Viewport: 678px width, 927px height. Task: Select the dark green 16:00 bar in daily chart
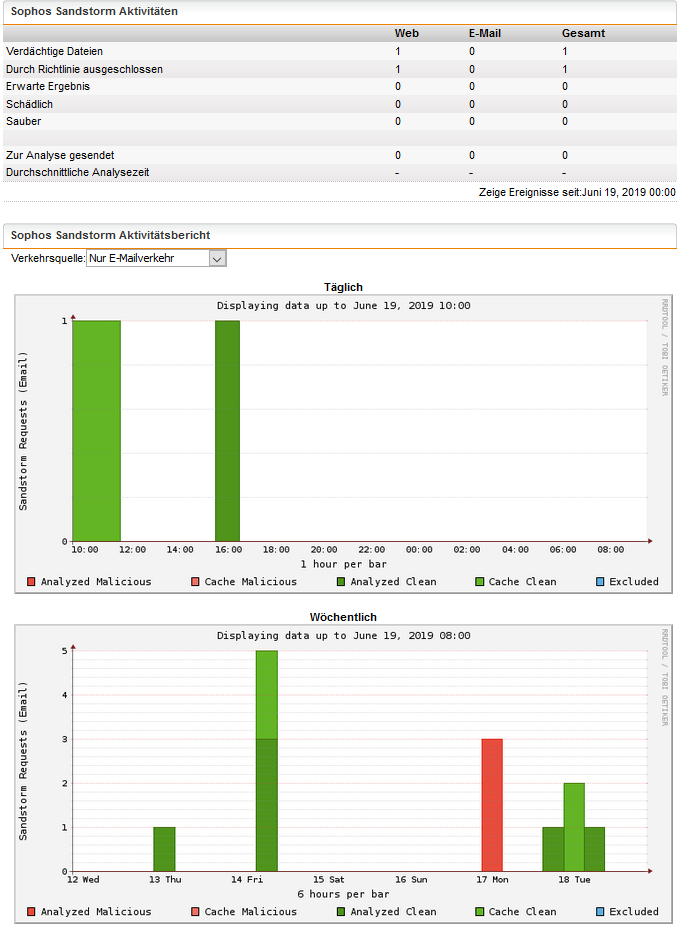228,431
